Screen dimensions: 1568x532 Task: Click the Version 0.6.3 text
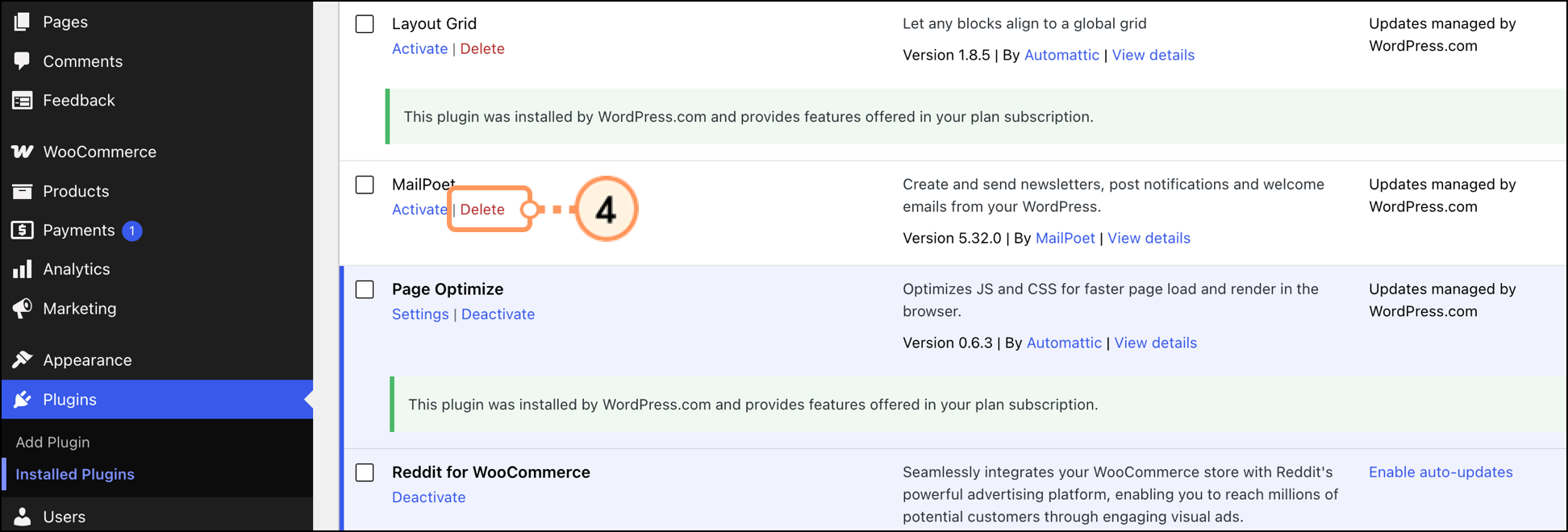point(948,343)
